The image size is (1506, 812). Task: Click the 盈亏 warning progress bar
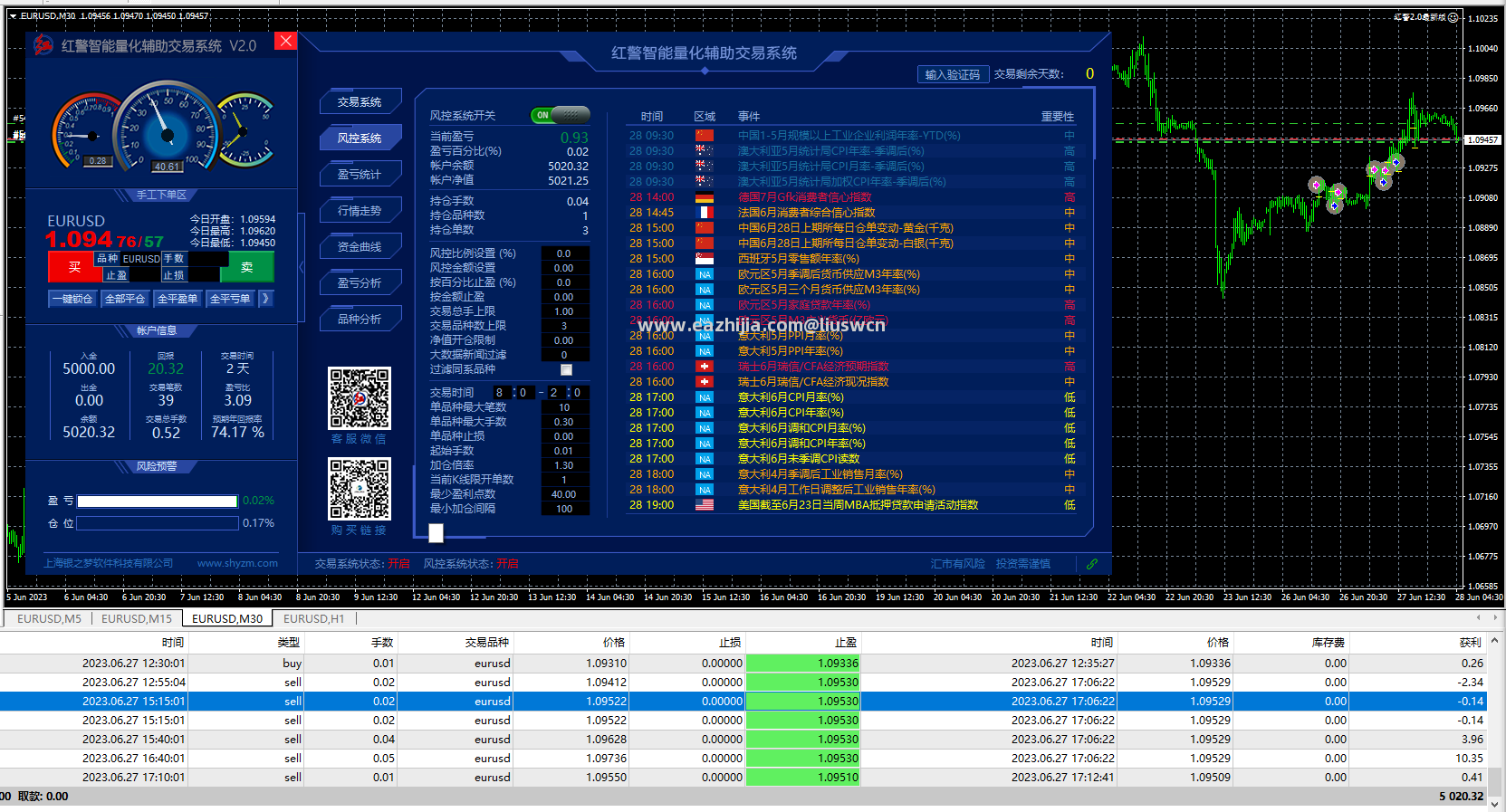pos(158,501)
